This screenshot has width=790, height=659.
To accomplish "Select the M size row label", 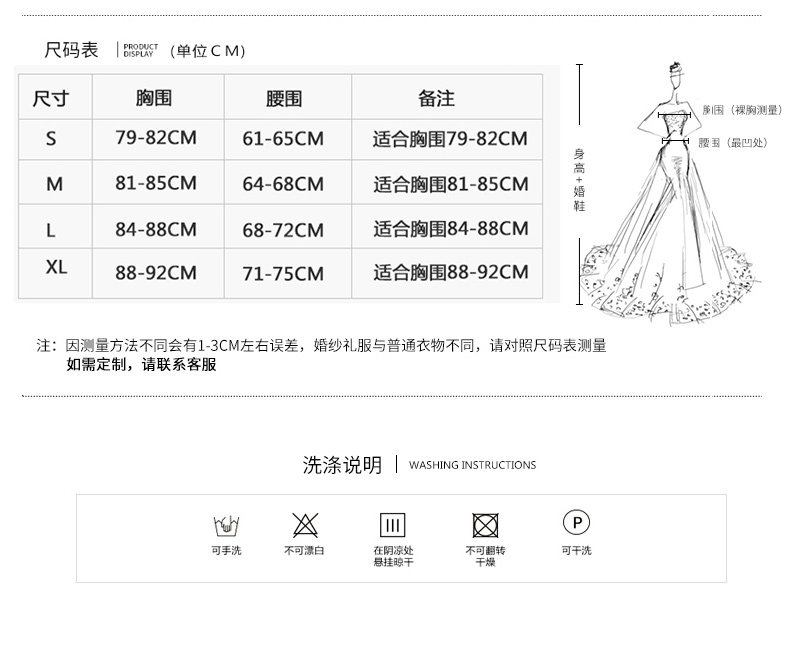I will point(54,184).
